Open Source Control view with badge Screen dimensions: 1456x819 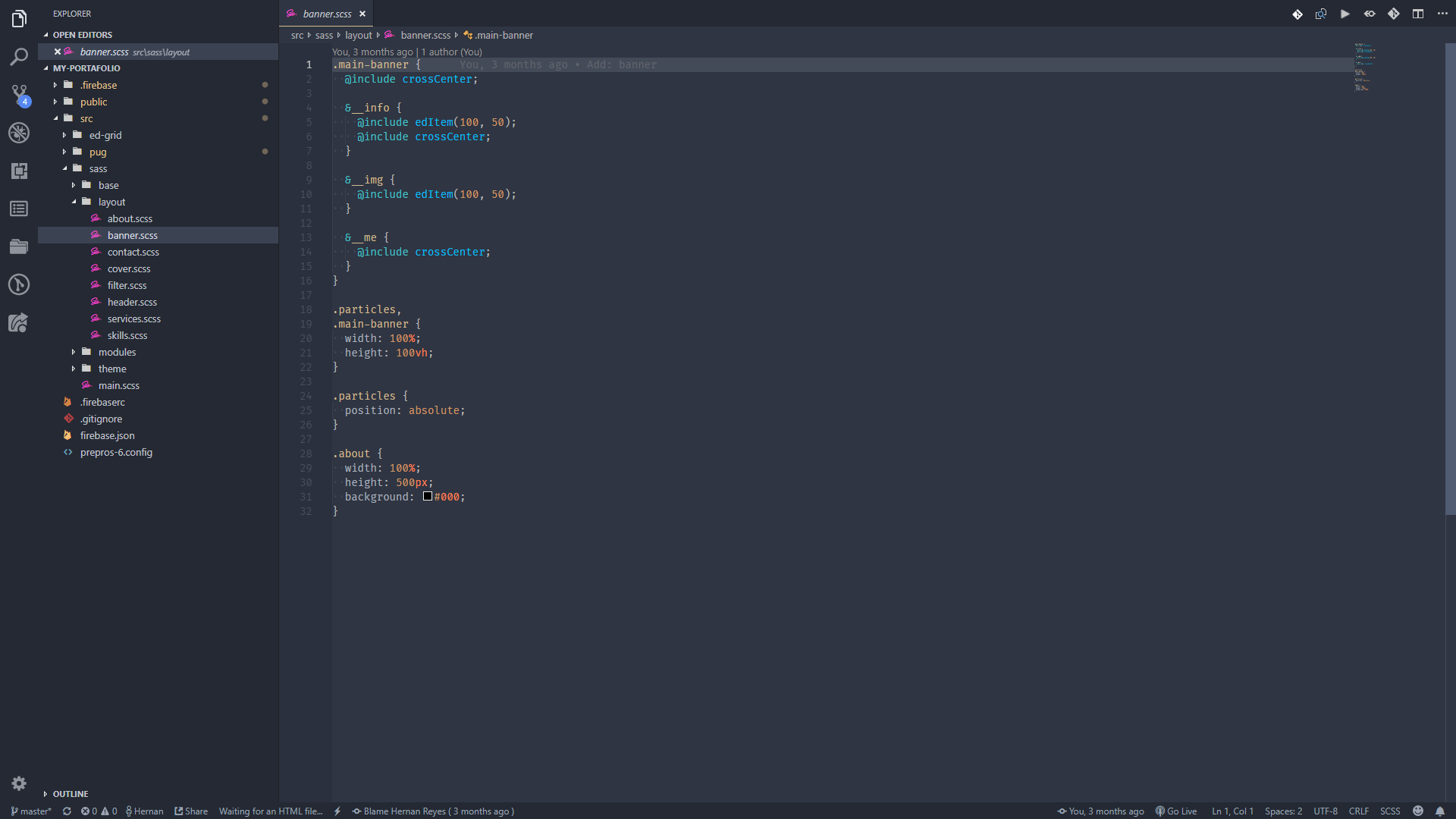19,94
